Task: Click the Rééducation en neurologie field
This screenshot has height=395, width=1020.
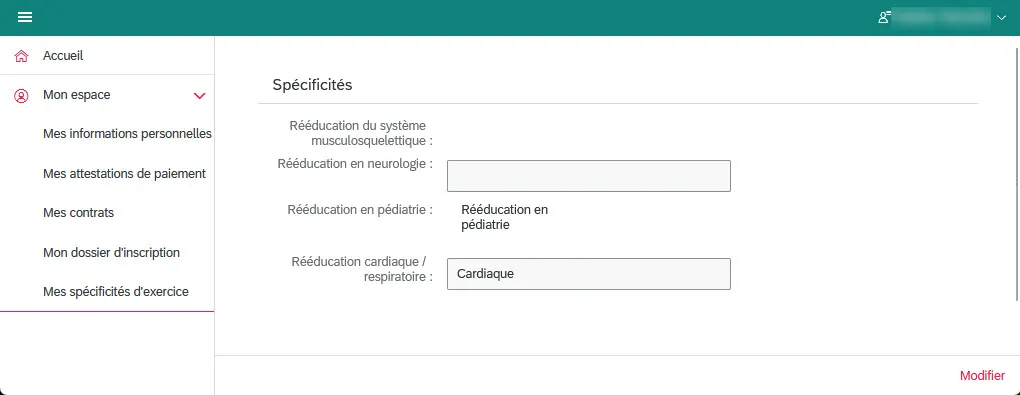Action: (x=589, y=176)
